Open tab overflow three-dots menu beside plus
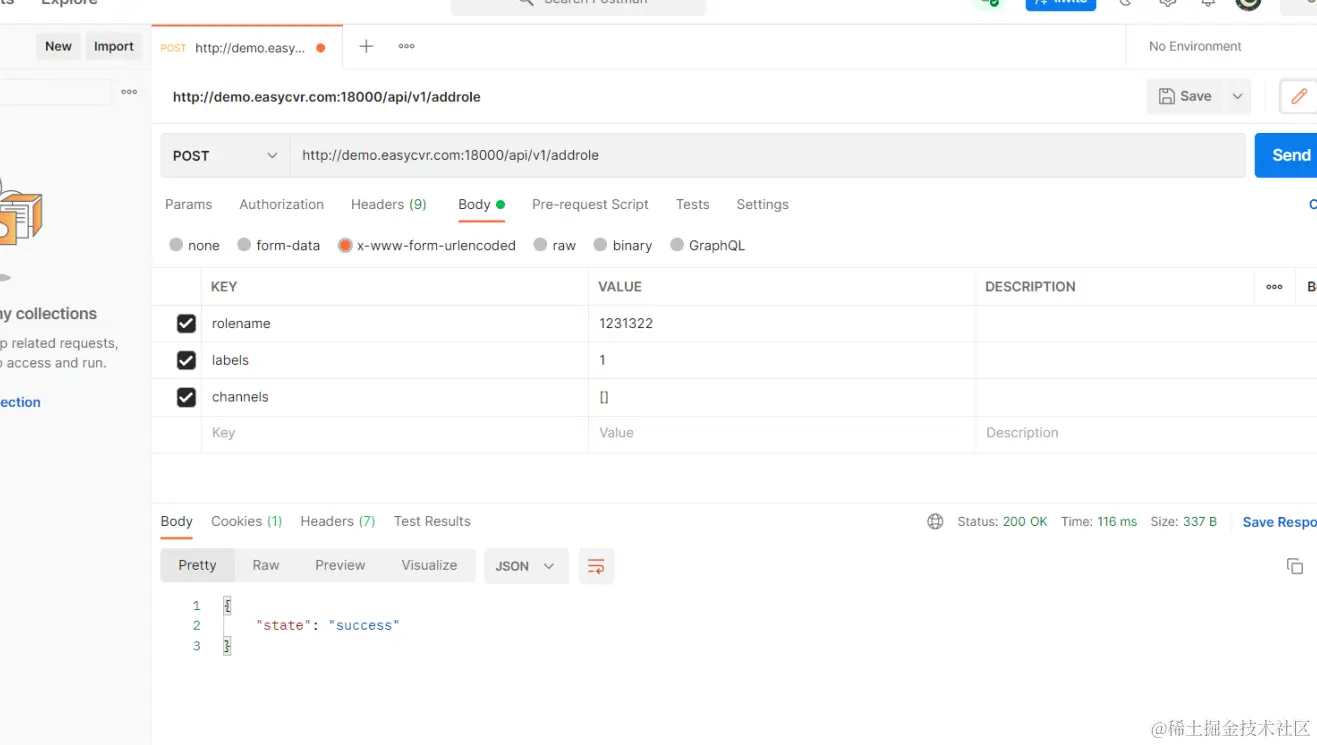Image resolution: width=1317 pixels, height=745 pixels. pos(406,46)
